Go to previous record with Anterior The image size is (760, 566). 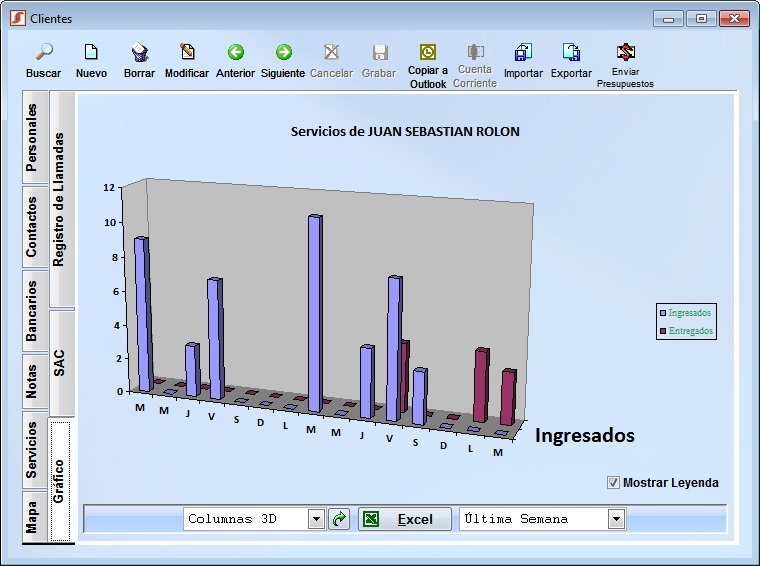236,53
